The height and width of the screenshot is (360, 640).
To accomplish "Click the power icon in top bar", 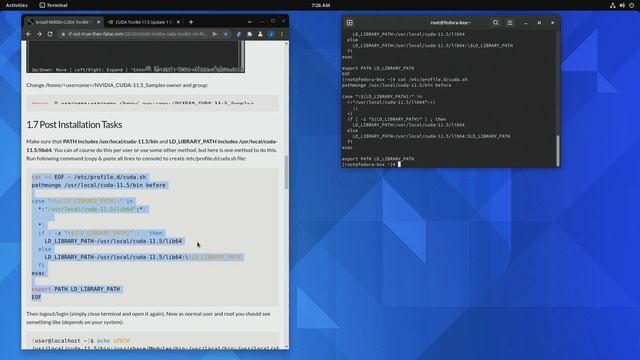I will pyautogui.click(x=631, y=5).
